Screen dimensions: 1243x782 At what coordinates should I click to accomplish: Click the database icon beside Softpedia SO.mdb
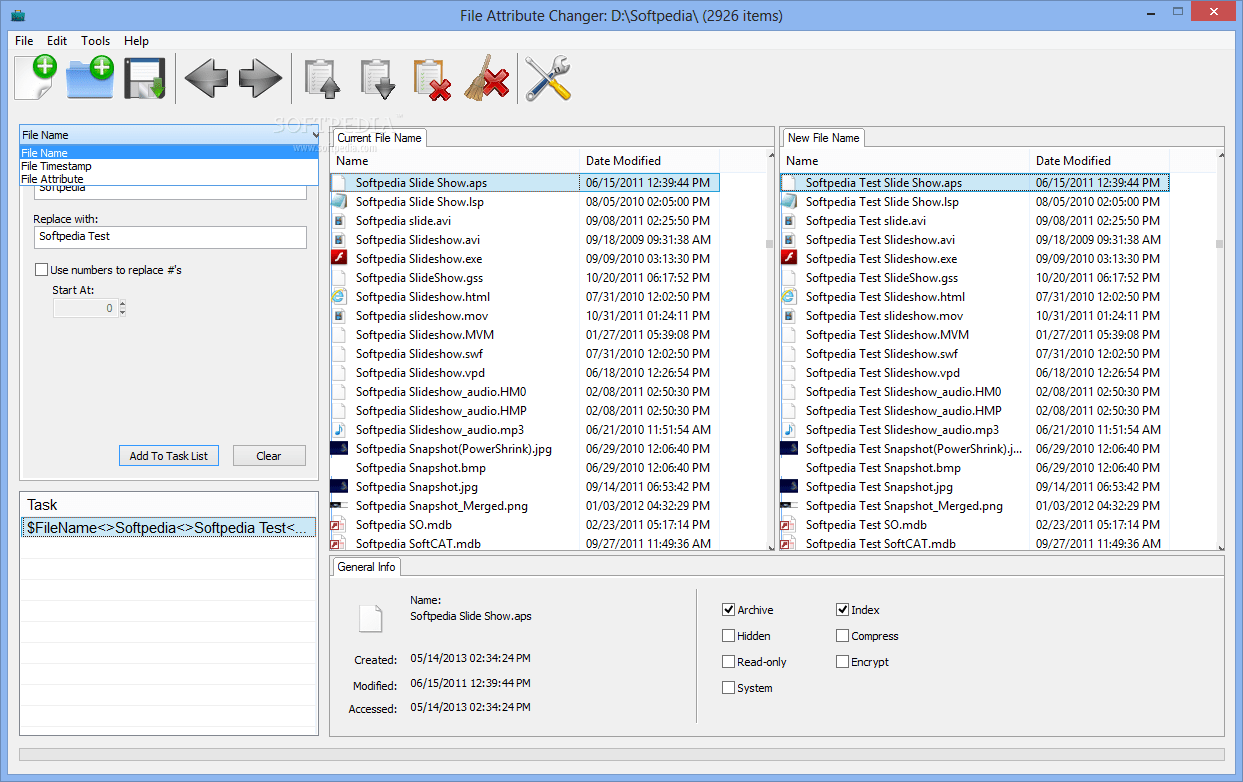click(x=338, y=524)
